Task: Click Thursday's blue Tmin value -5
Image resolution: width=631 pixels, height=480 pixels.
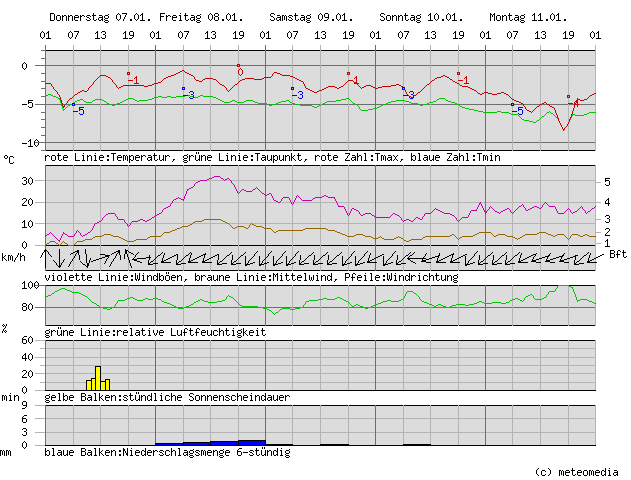Action: (79, 110)
